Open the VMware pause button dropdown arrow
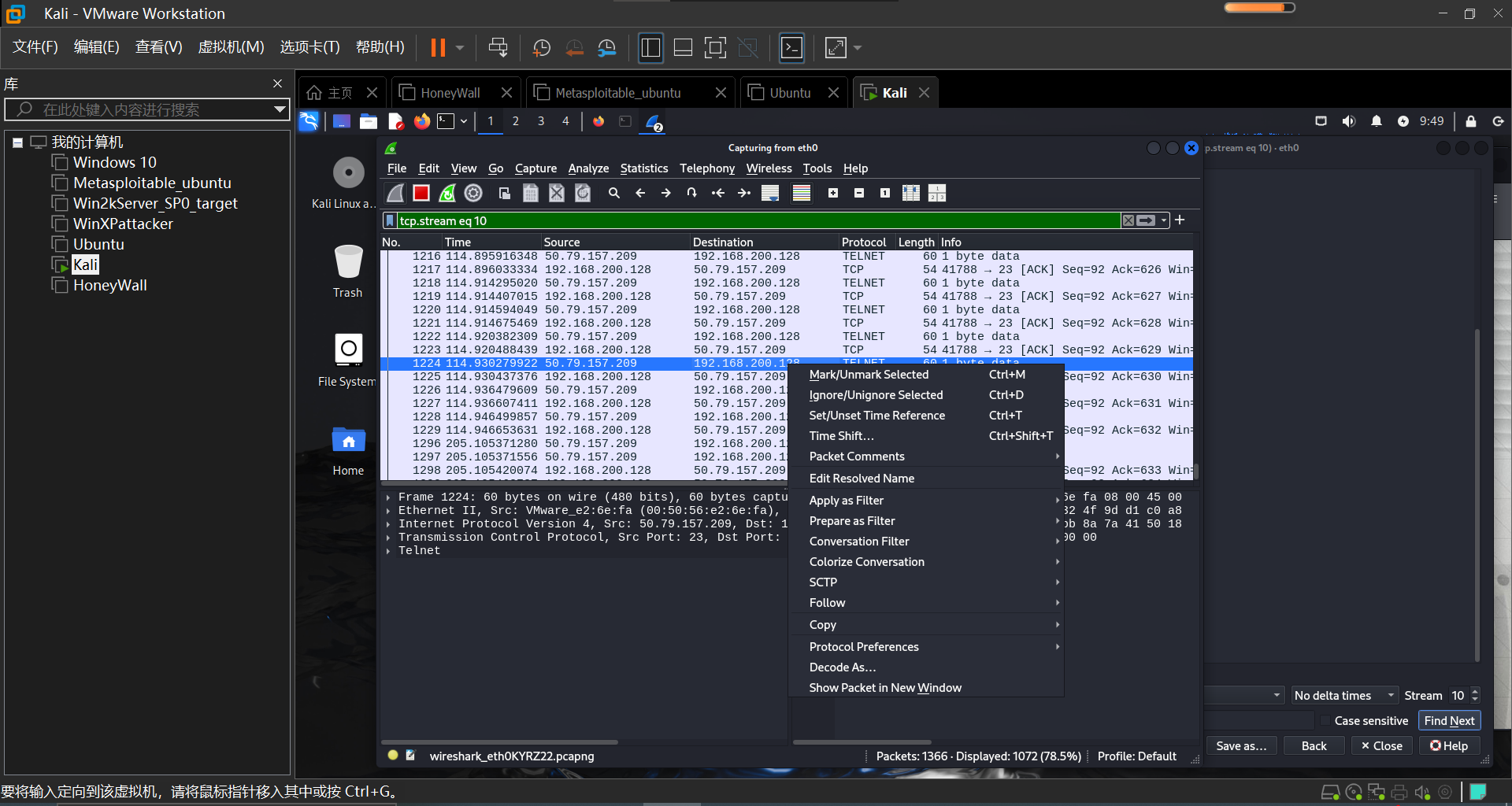The height and width of the screenshot is (806, 1512). (460, 48)
